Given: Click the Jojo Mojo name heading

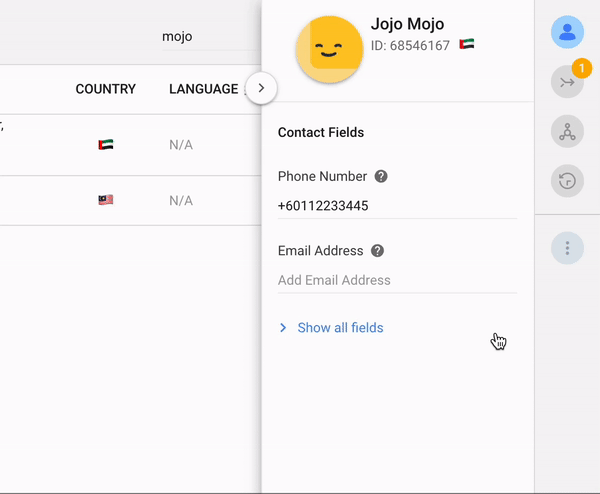Looking at the screenshot, I should tap(407, 24).
